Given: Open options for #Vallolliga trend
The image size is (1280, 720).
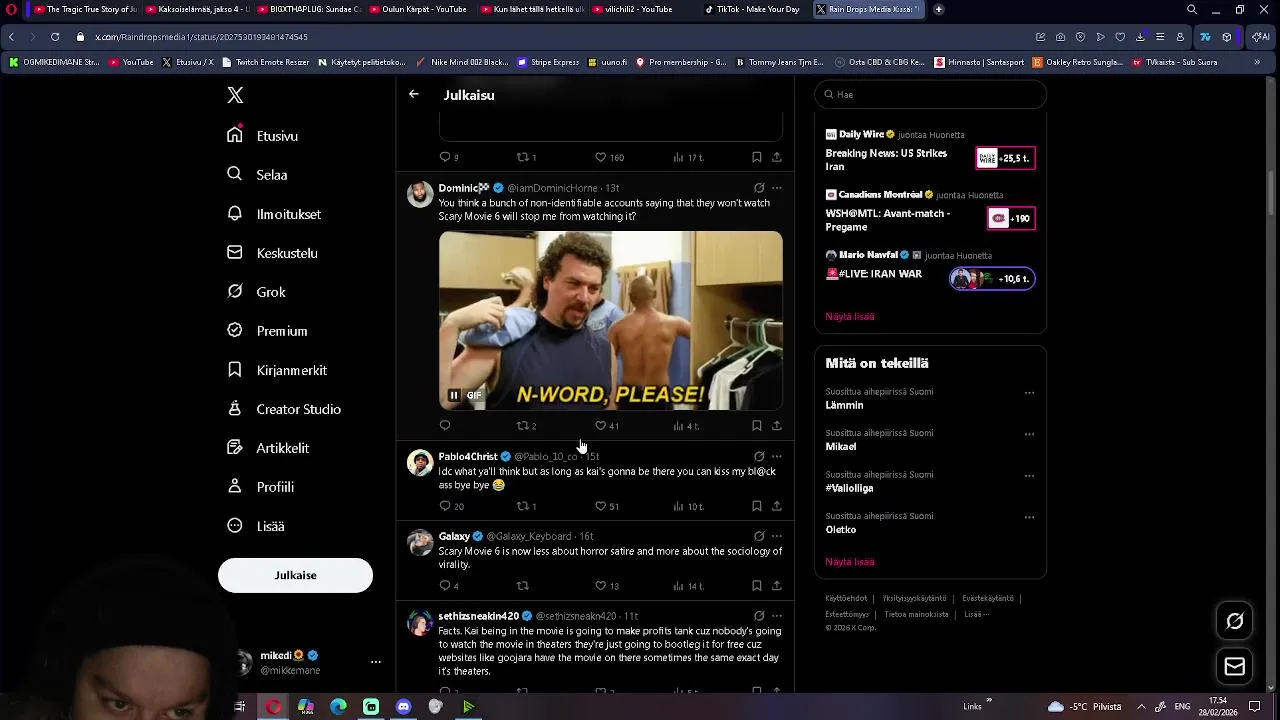Looking at the screenshot, I should click(1029, 476).
